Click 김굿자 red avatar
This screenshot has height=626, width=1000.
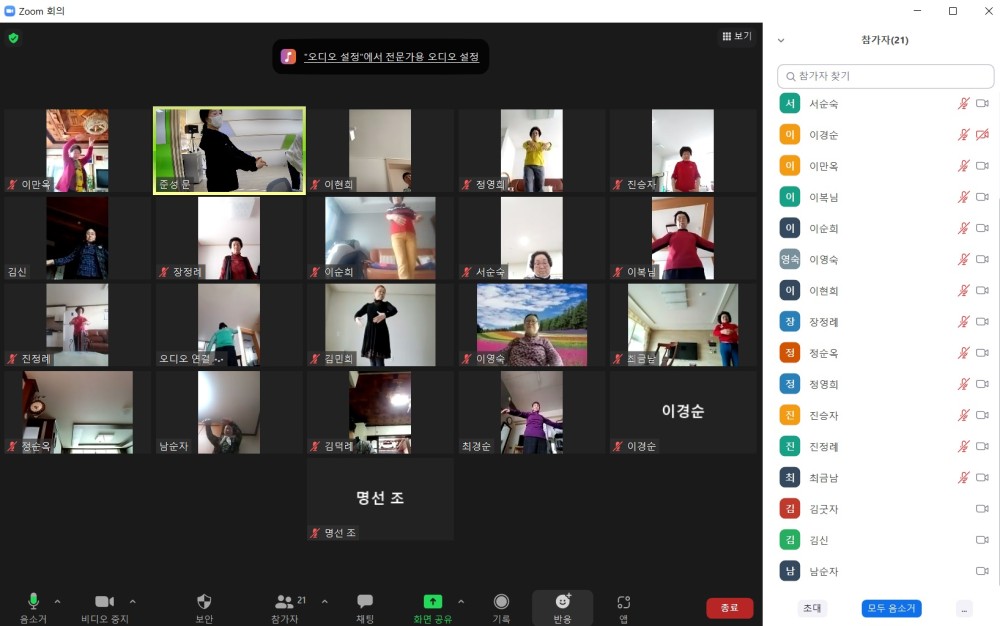(790, 508)
